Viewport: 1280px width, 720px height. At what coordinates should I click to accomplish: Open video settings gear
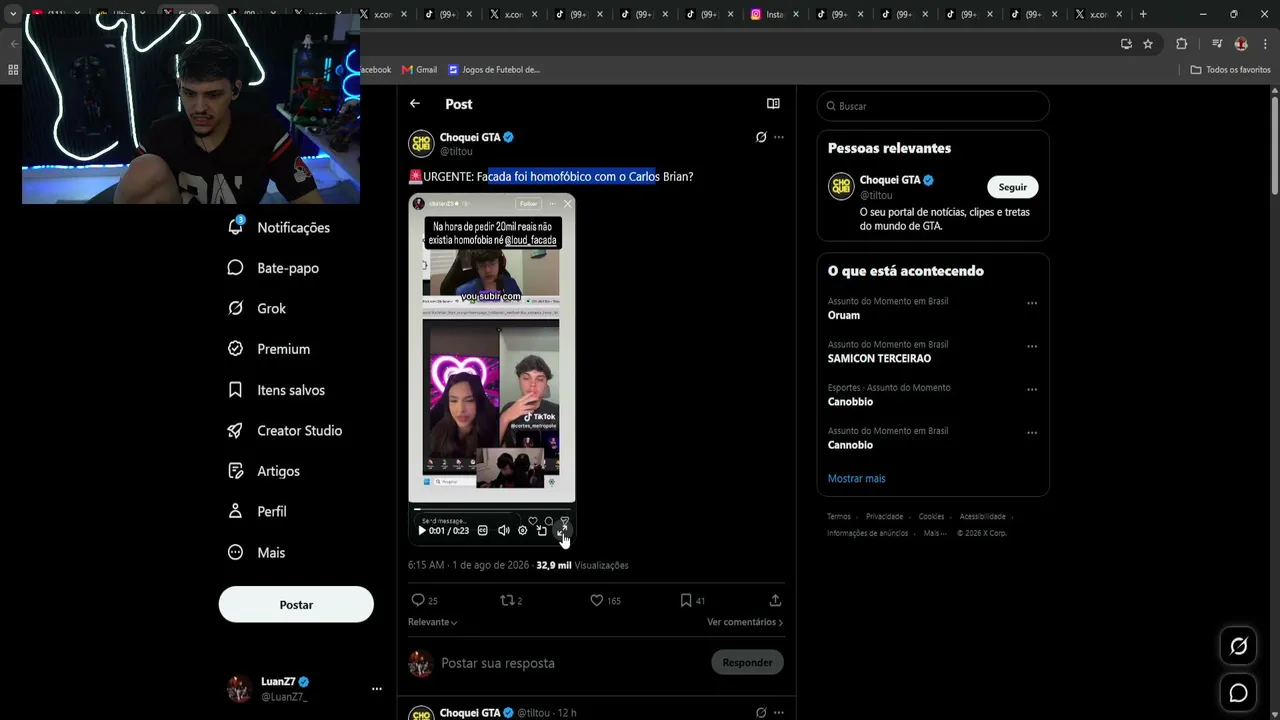[x=522, y=531]
